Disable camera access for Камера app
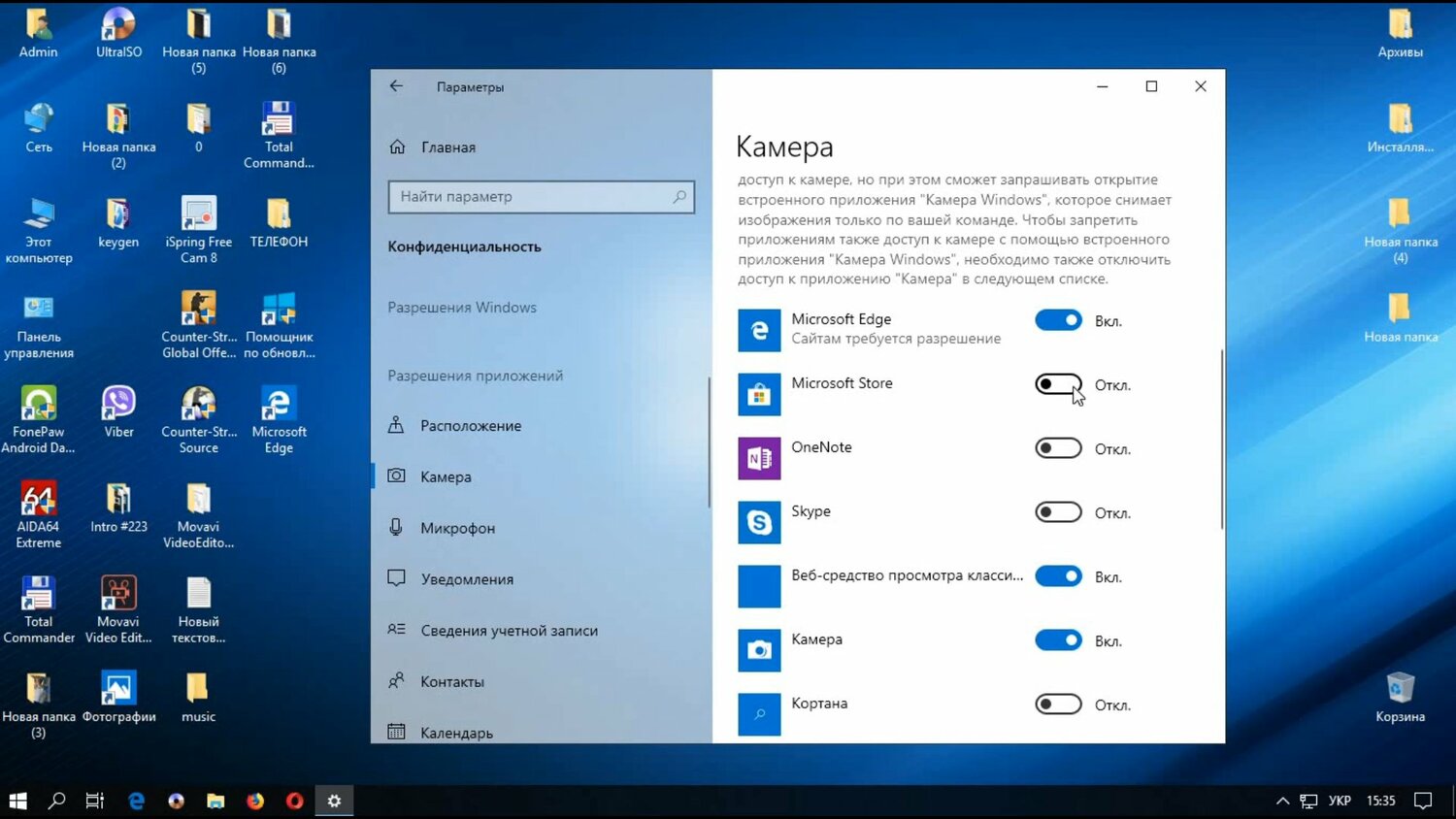This screenshot has height=819, width=1456. [x=1058, y=640]
